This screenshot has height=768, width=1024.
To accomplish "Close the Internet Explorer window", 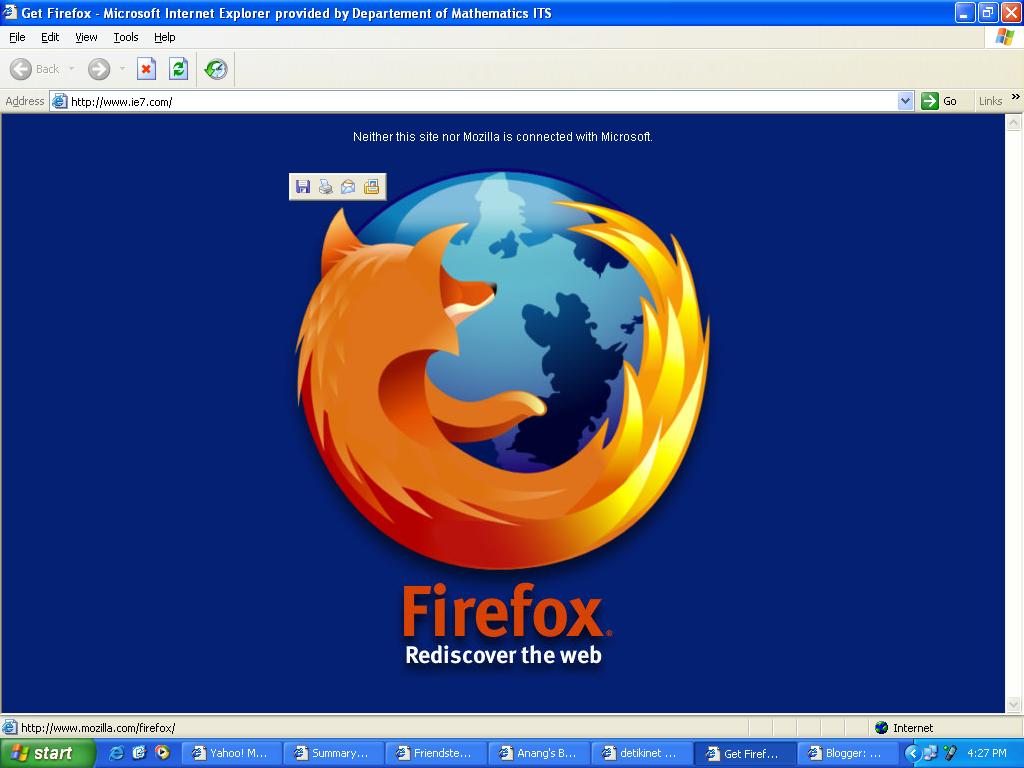I will tap(1011, 12).
